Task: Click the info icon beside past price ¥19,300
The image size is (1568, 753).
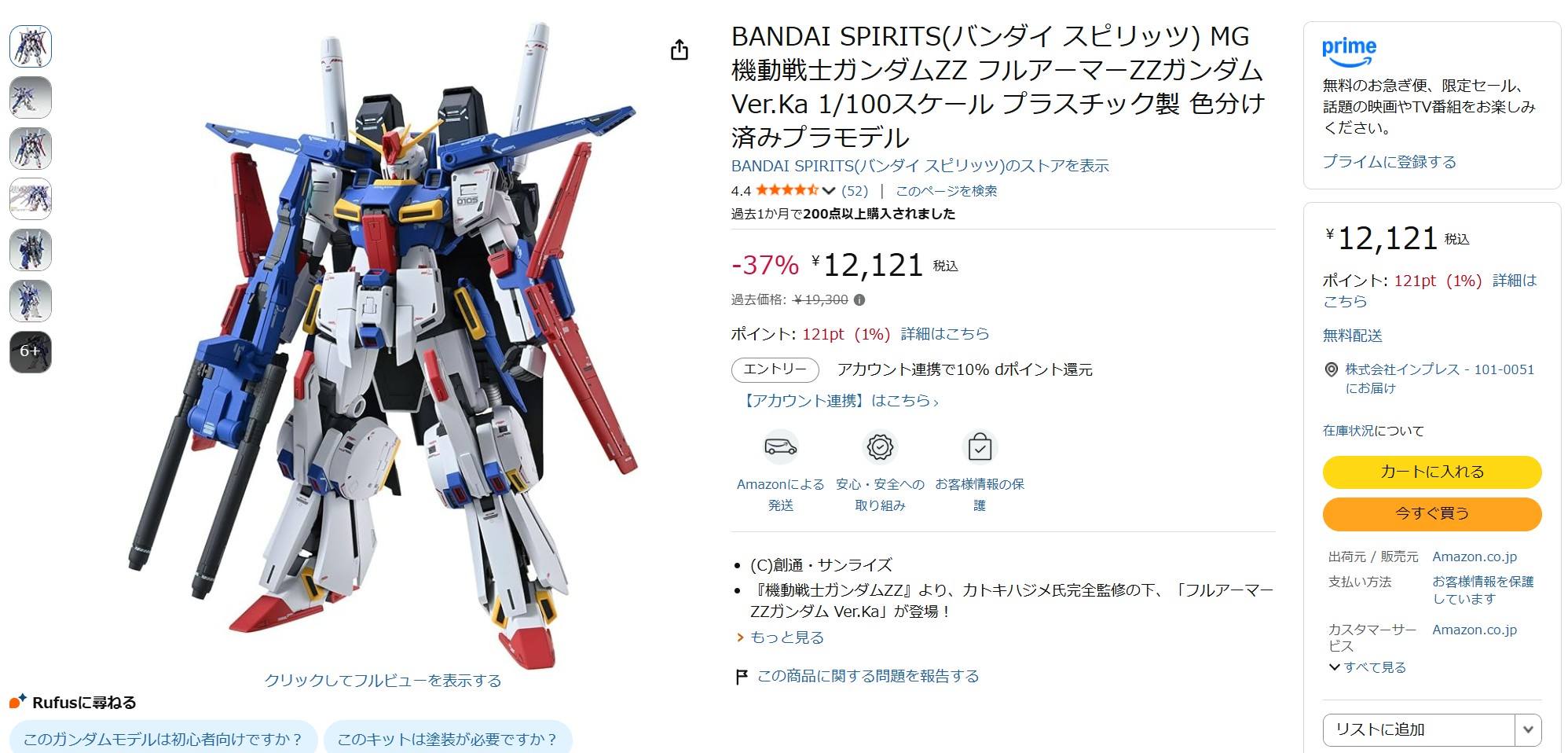Action: [x=859, y=299]
